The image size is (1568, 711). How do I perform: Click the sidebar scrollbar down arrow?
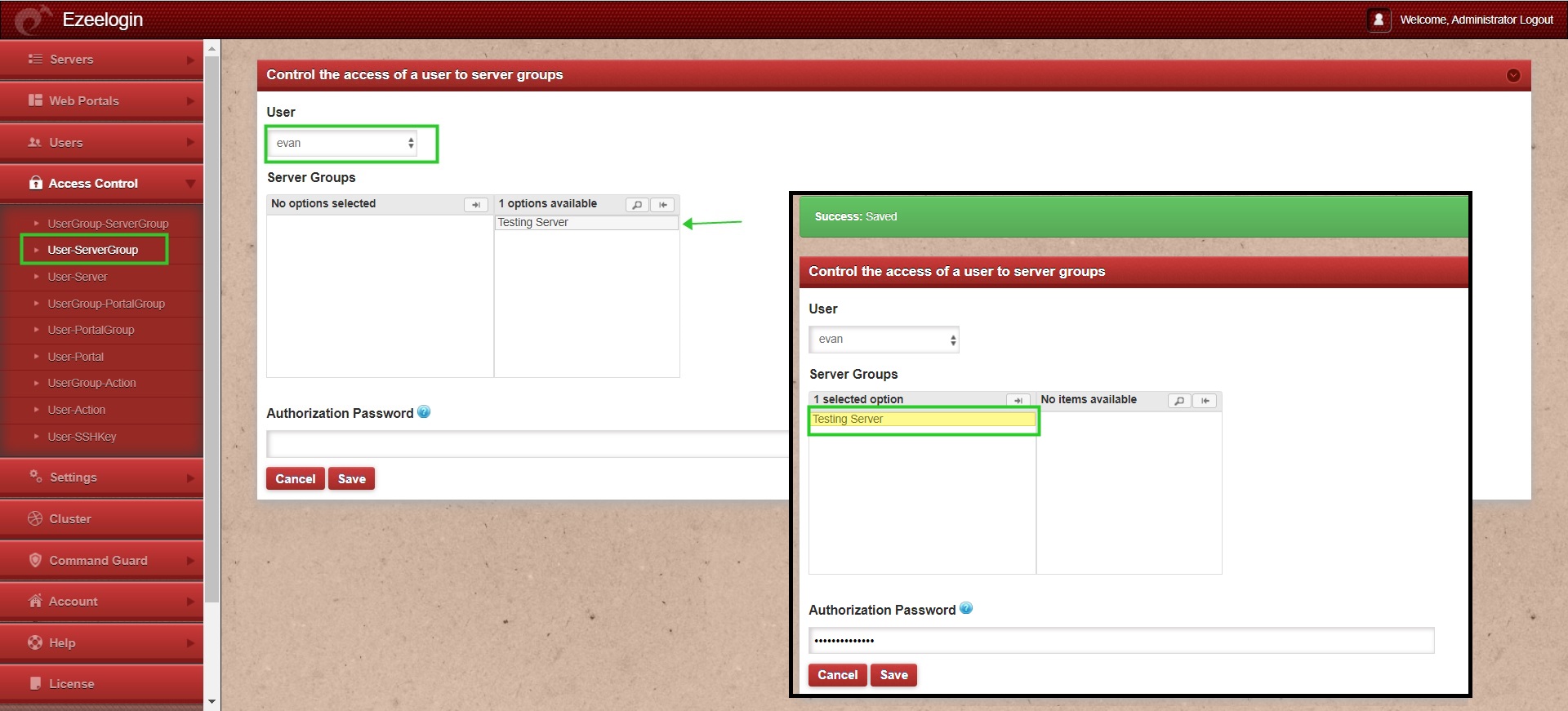point(212,701)
